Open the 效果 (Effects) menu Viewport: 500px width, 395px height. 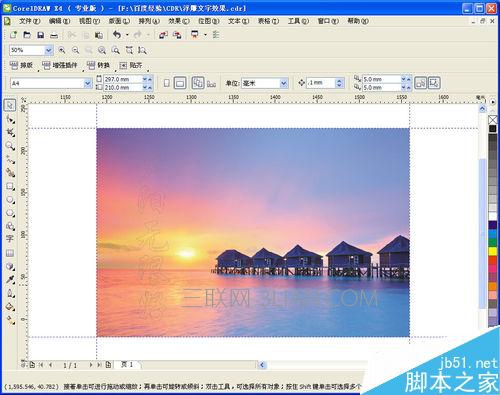click(x=179, y=21)
